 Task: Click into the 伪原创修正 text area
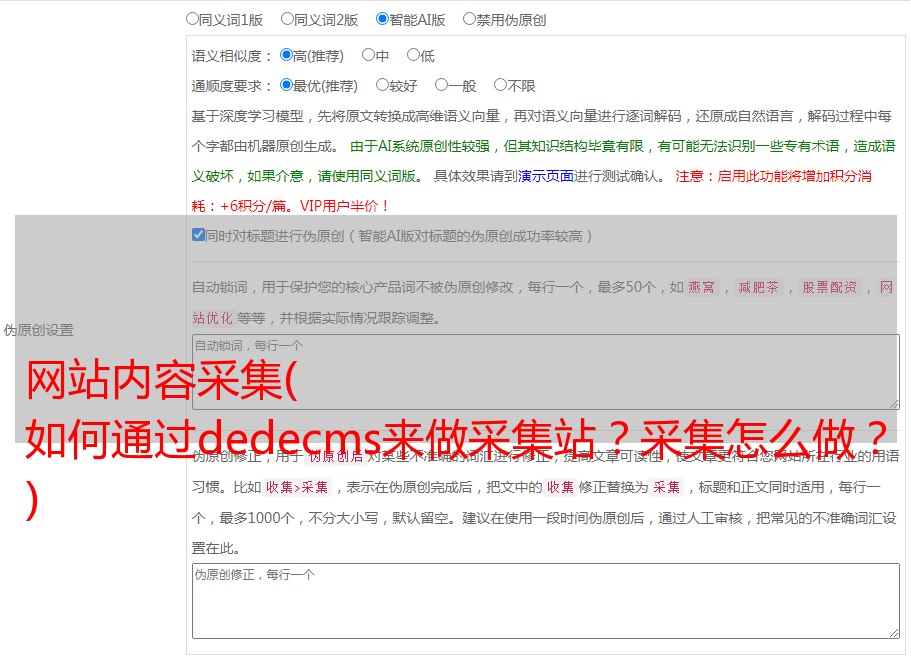[546, 601]
